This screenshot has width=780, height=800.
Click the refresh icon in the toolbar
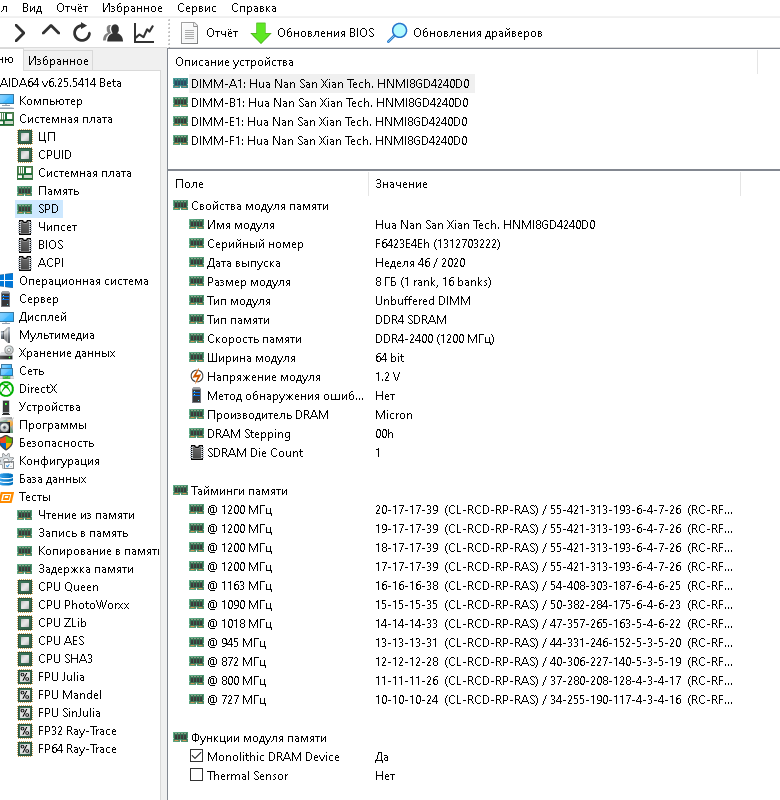point(82,33)
